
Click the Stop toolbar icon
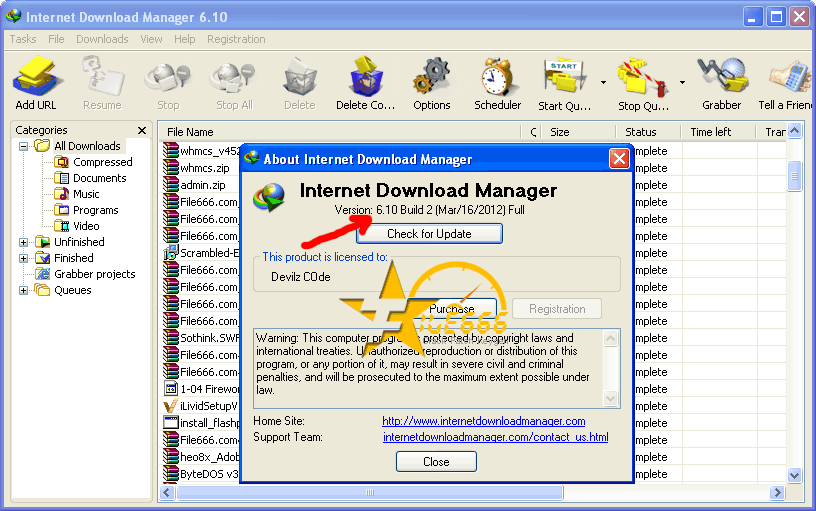168,83
